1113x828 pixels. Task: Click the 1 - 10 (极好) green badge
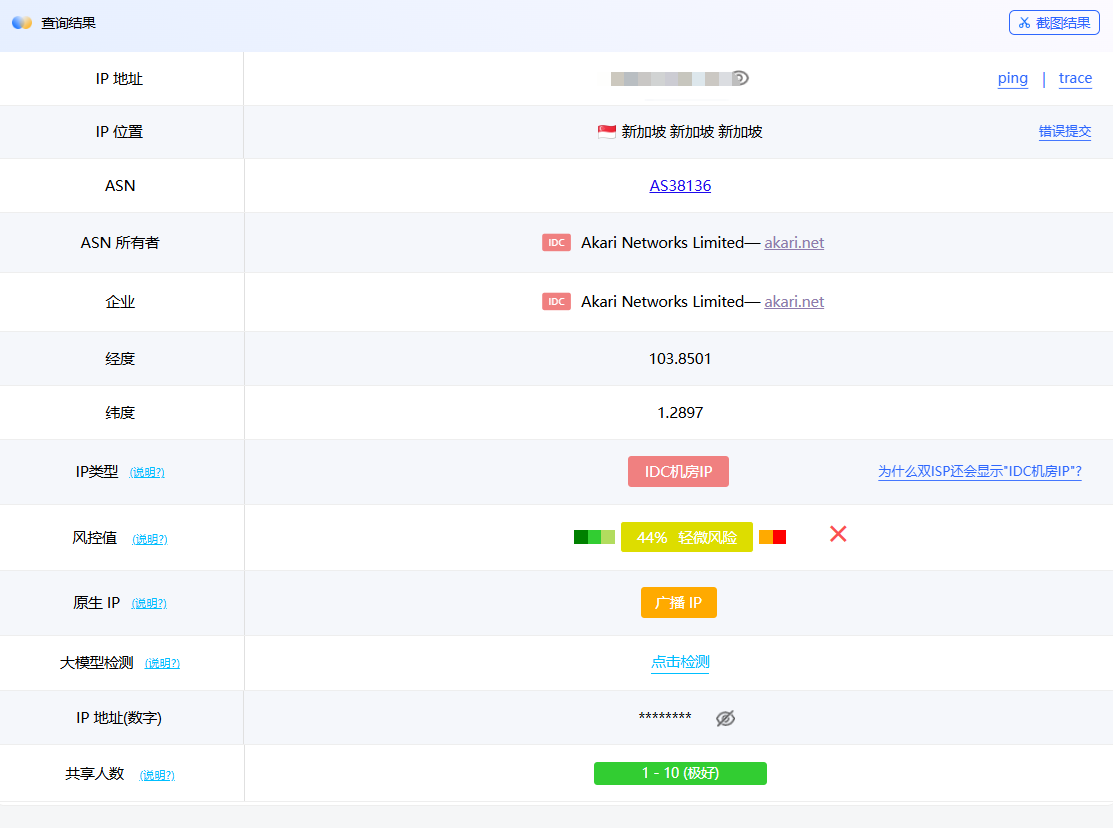[x=680, y=773]
